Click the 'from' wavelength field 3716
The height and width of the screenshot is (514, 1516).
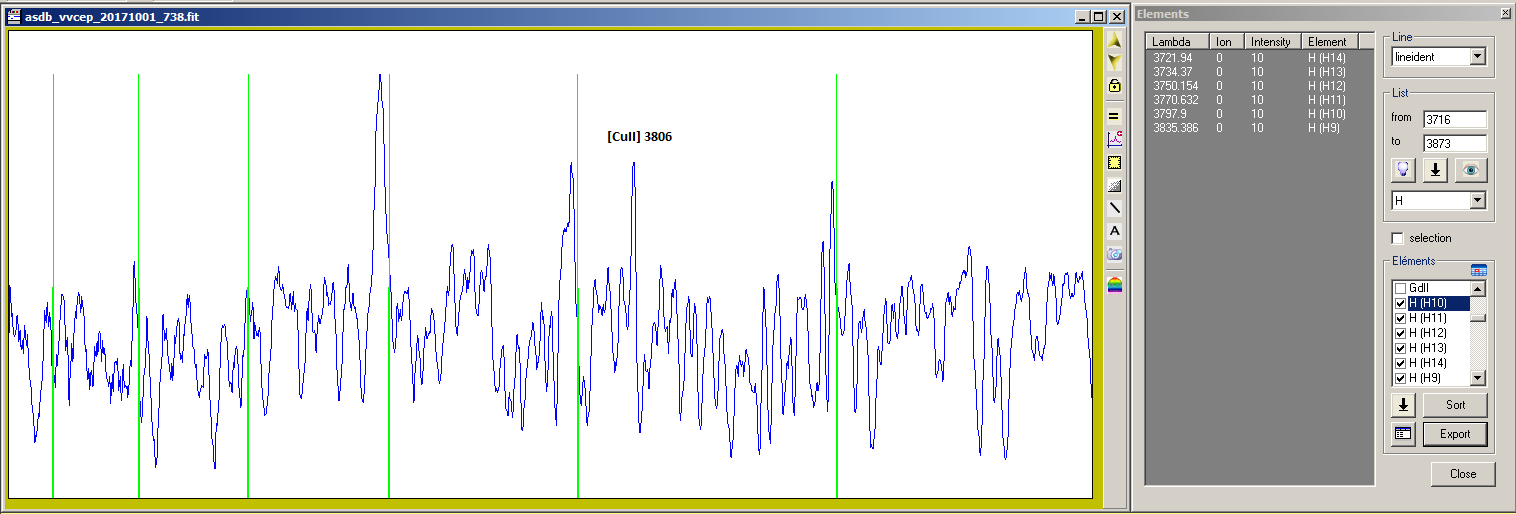pyautogui.click(x=1454, y=119)
